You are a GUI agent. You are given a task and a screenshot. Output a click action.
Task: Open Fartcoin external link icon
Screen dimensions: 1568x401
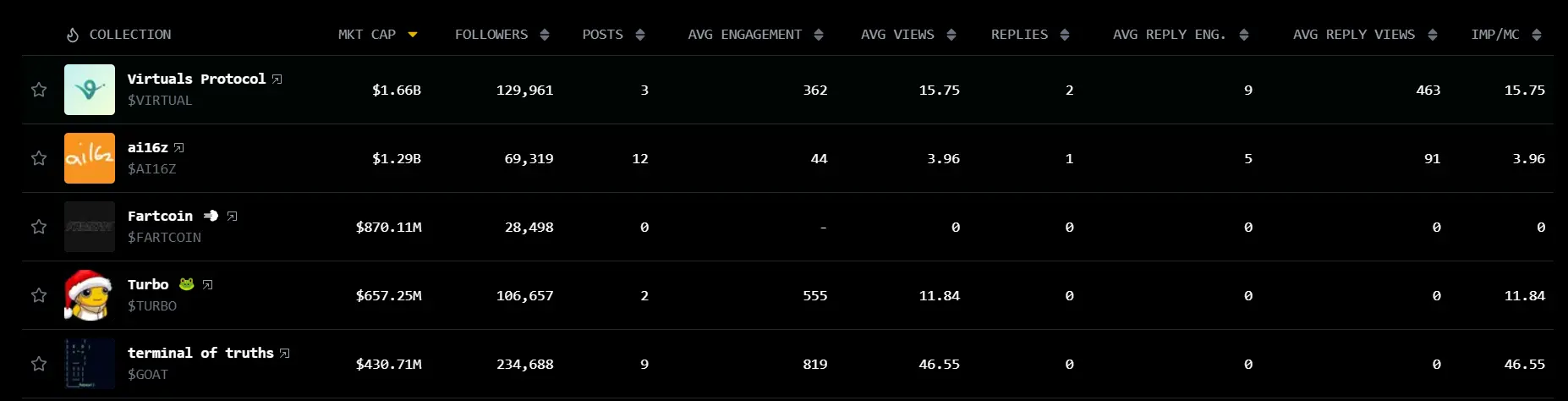pos(233,217)
